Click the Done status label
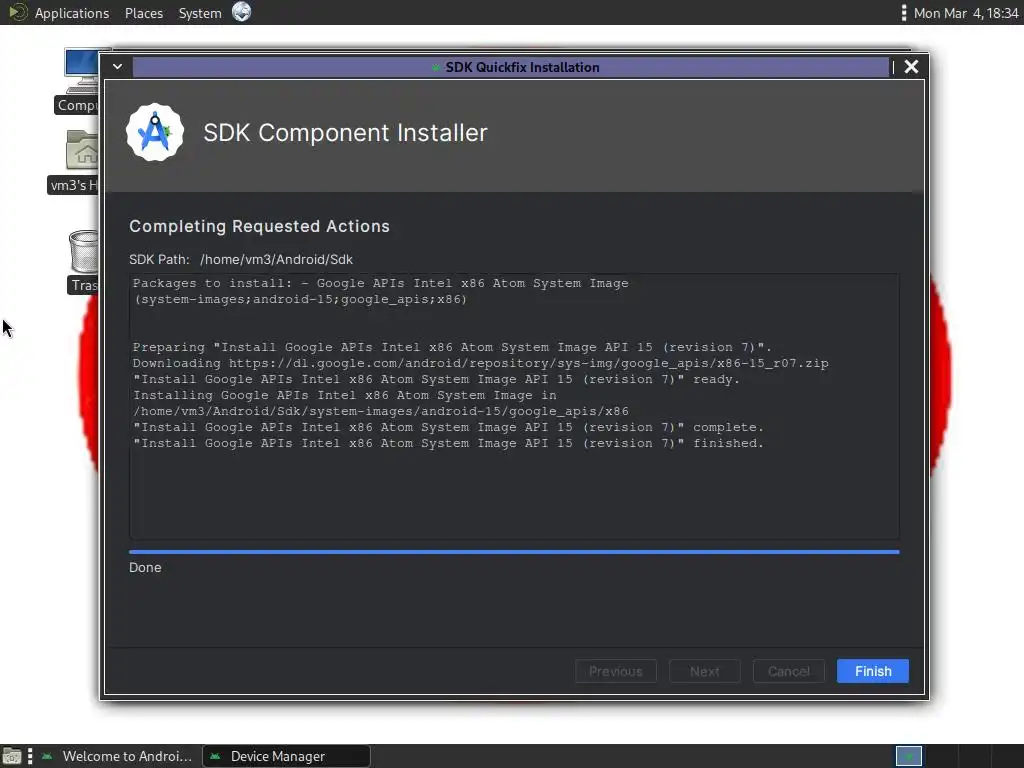 145,568
